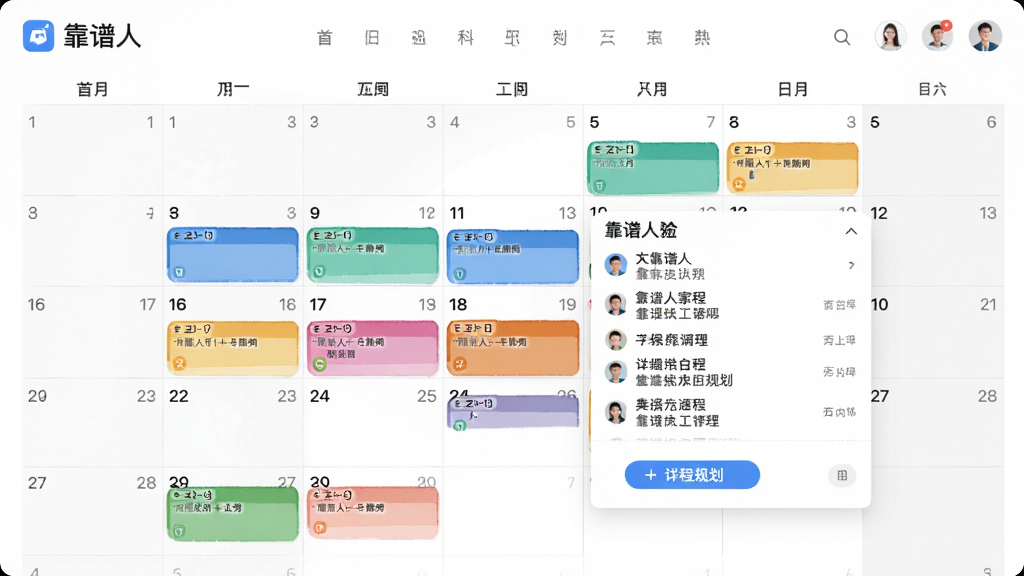Open the blue event under date 11
Screen dimensions: 1024x576
coord(513,256)
